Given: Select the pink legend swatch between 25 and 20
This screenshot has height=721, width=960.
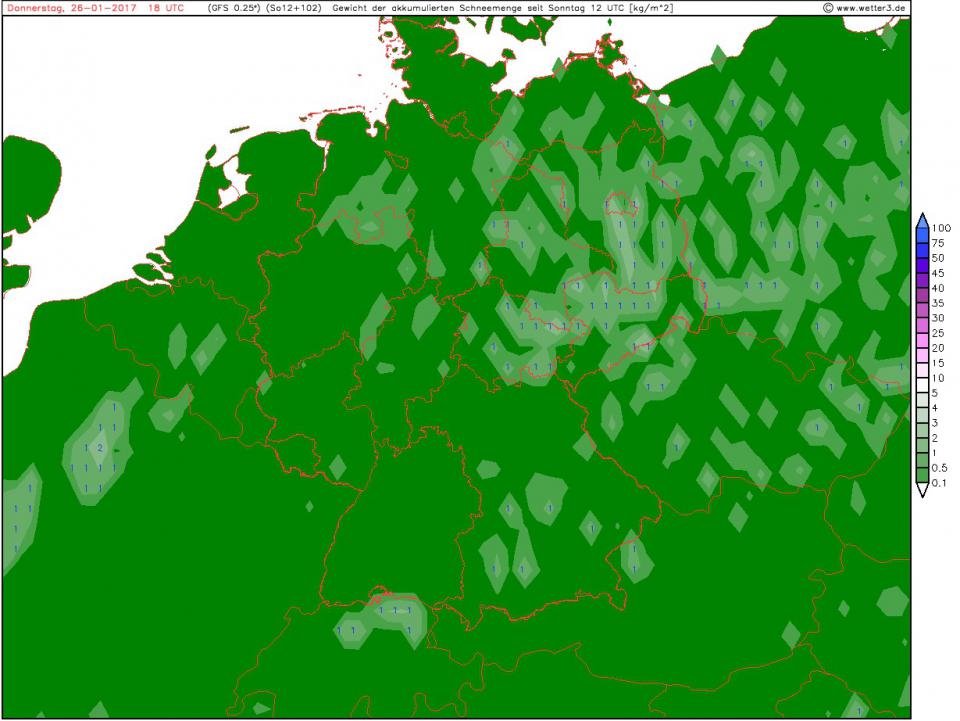Looking at the screenshot, I should coord(921,340).
